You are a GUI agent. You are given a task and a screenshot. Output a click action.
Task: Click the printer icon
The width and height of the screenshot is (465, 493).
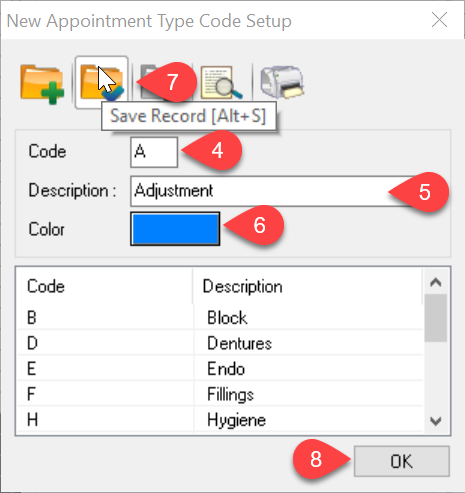pyautogui.click(x=282, y=82)
